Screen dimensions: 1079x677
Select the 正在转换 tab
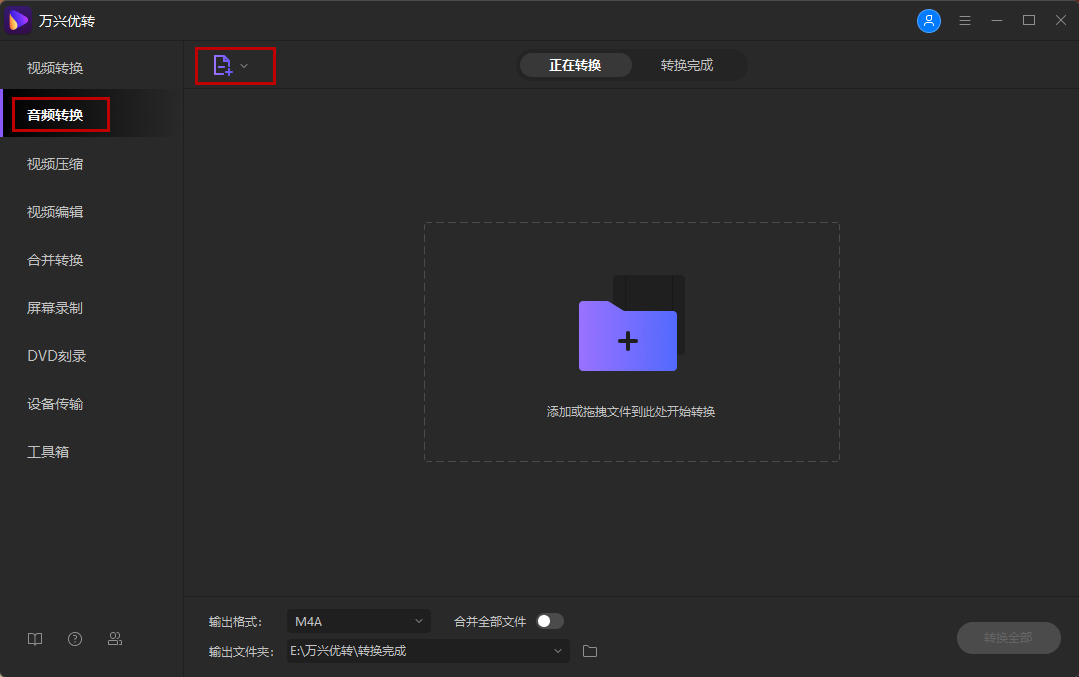pos(575,64)
